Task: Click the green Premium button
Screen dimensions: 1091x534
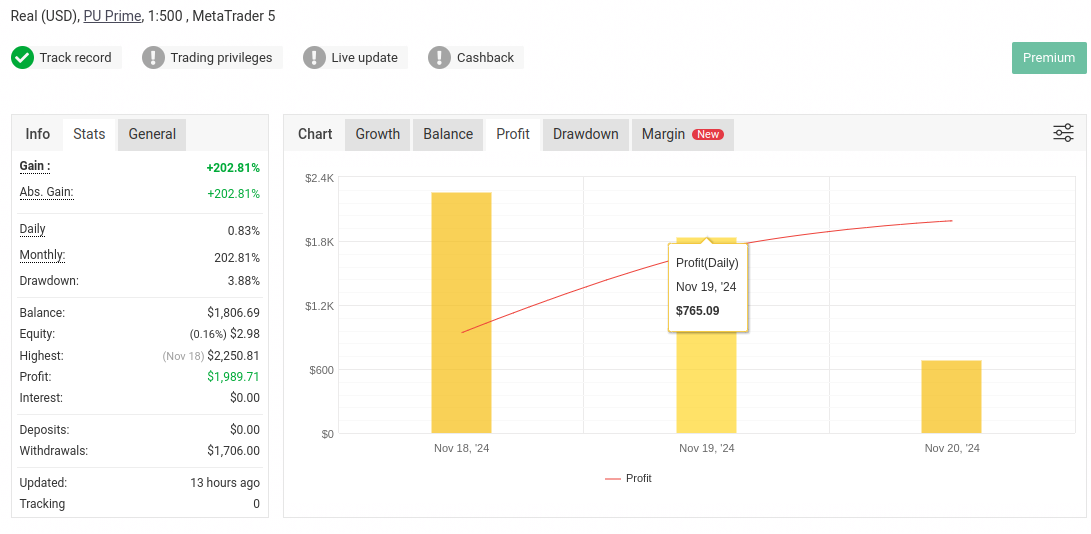Action: (x=1048, y=58)
